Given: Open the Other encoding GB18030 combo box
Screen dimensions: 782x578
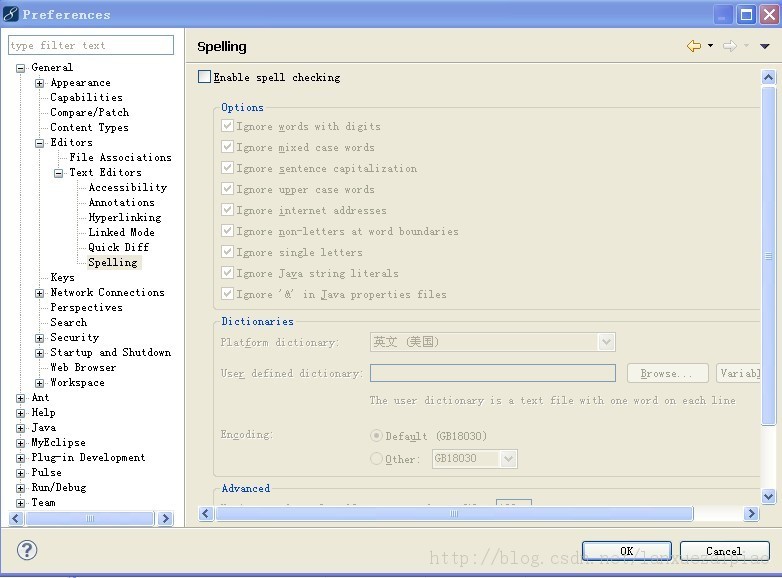Looking at the screenshot, I should 474,458.
